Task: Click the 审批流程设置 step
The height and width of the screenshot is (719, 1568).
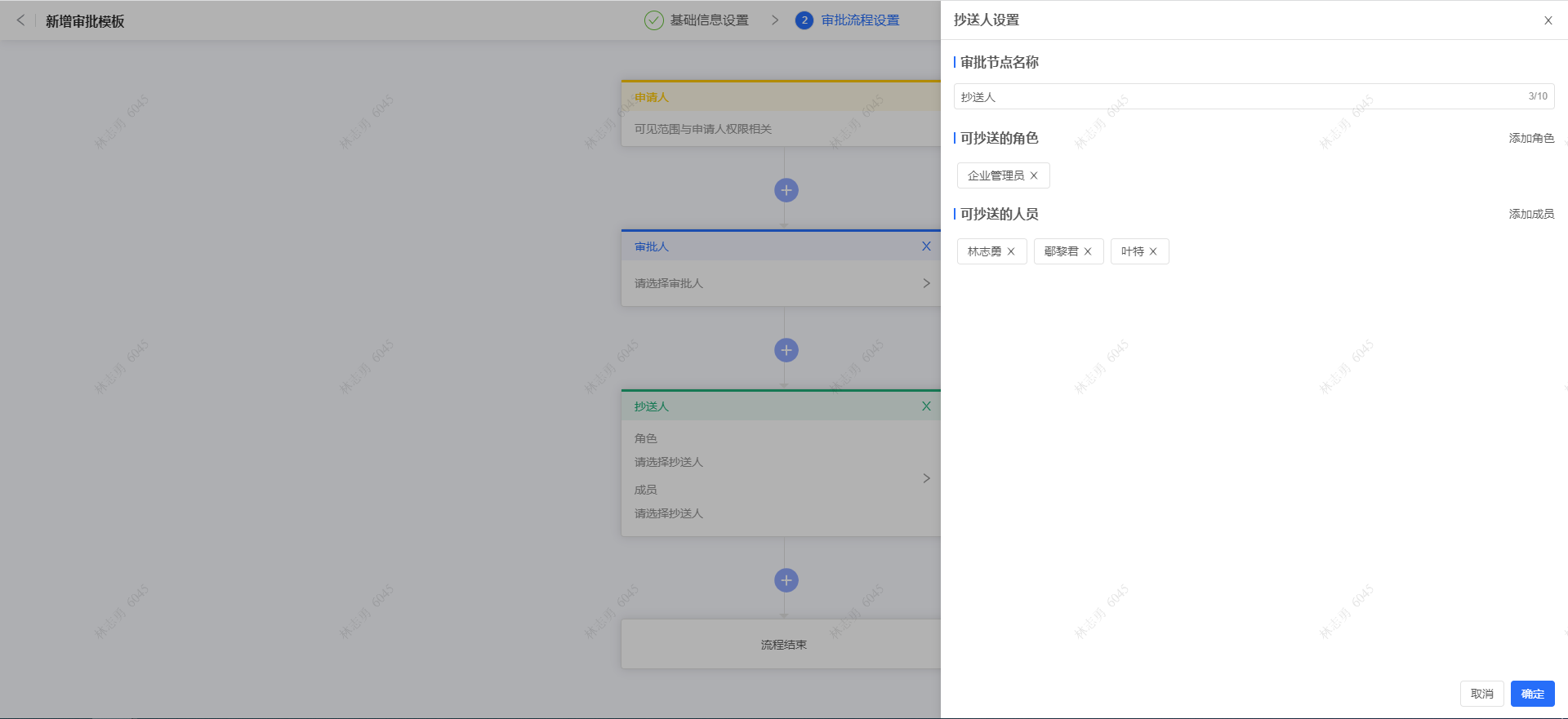Action: pyautogui.click(x=860, y=20)
